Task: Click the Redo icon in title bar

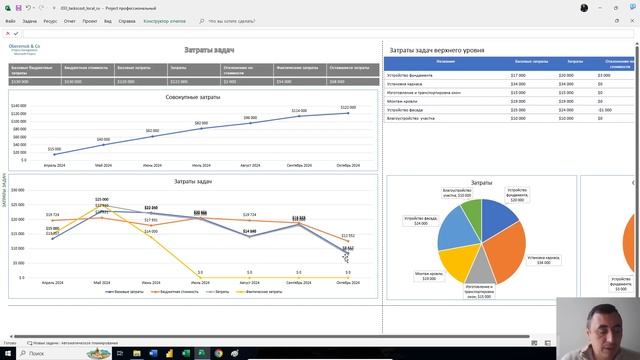Action: click(x=41, y=8)
